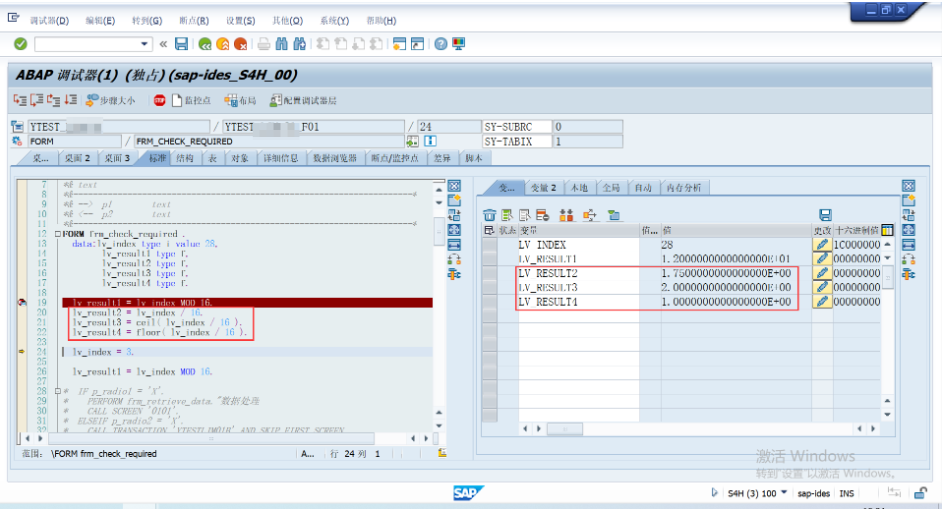The image size is (945, 509).
Task: Open the 调试器(D) menu
Action: click(49, 20)
